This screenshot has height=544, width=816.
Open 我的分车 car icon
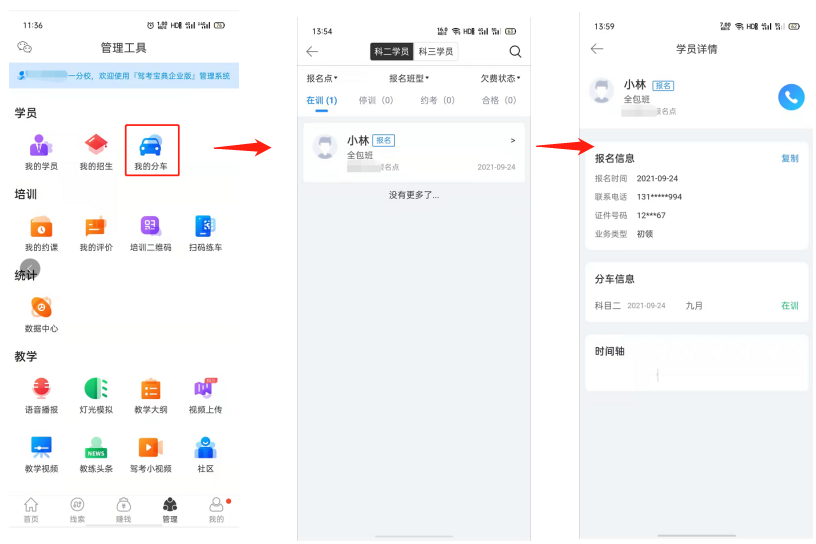coord(151,151)
